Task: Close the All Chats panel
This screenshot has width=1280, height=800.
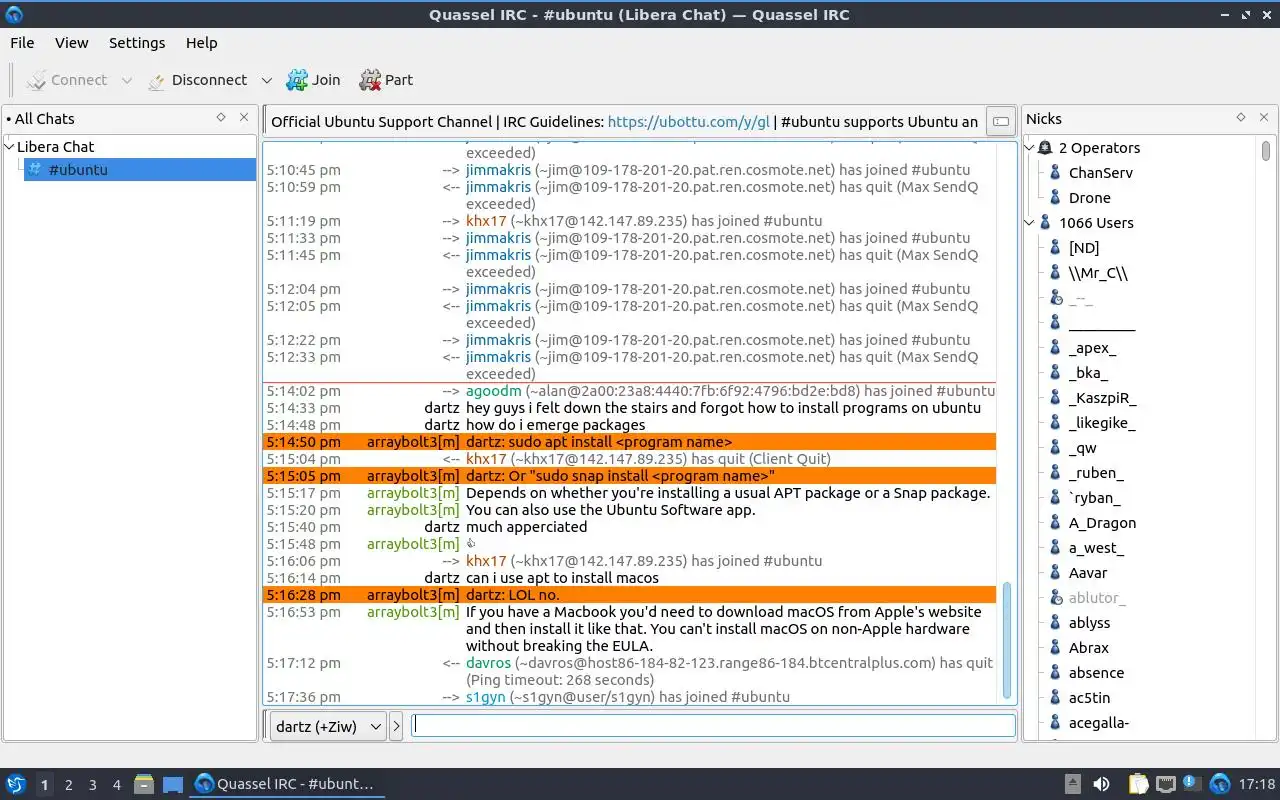Action: pos(244,118)
